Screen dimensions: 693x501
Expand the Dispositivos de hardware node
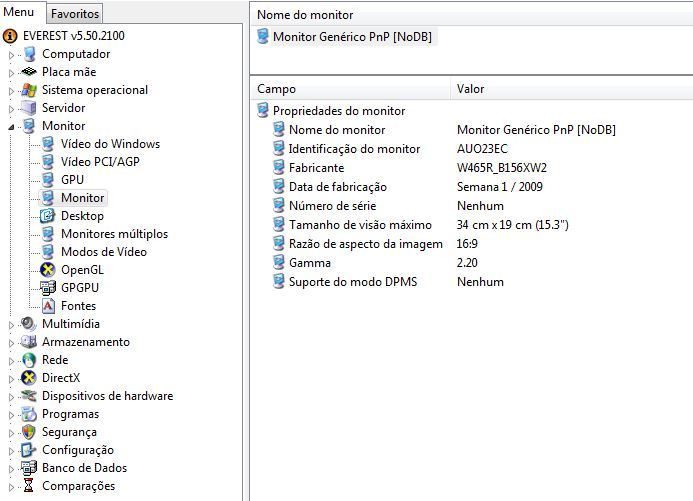click(11, 398)
